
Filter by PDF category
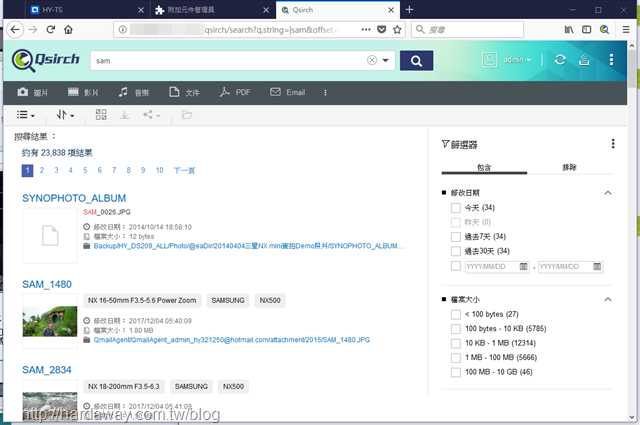pos(235,92)
